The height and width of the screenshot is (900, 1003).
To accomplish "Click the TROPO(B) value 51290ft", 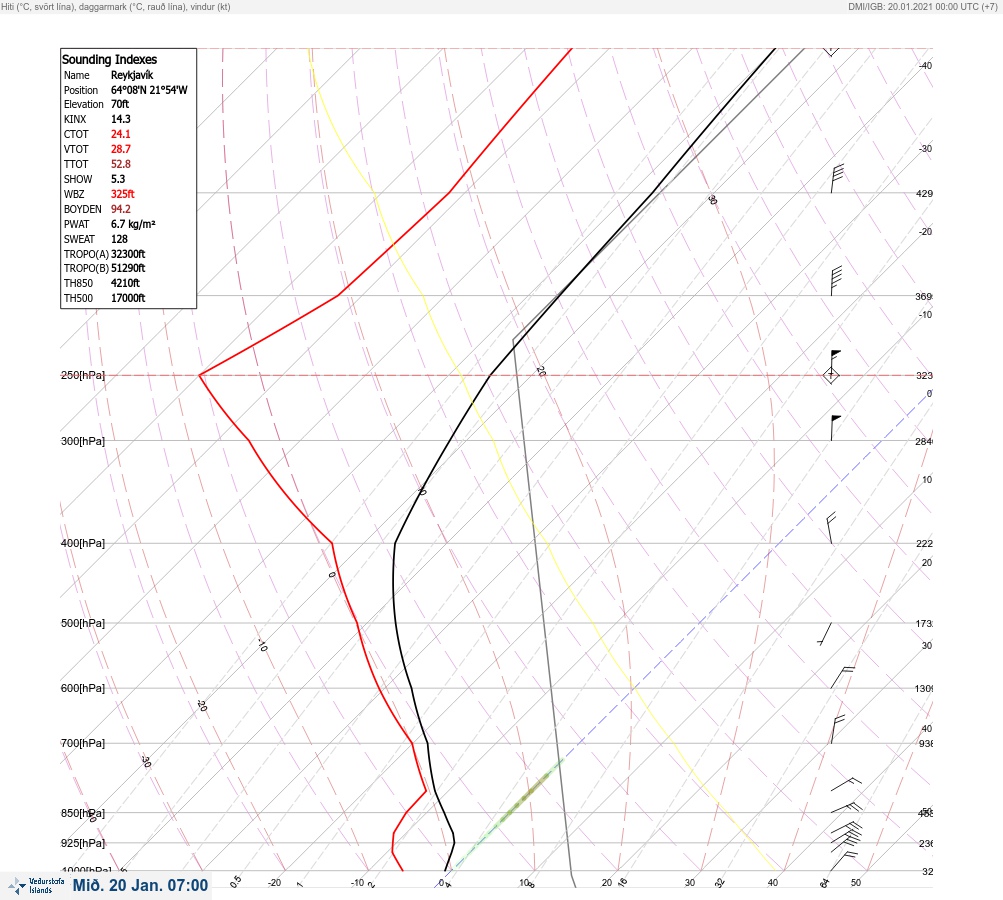I will coord(128,268).
